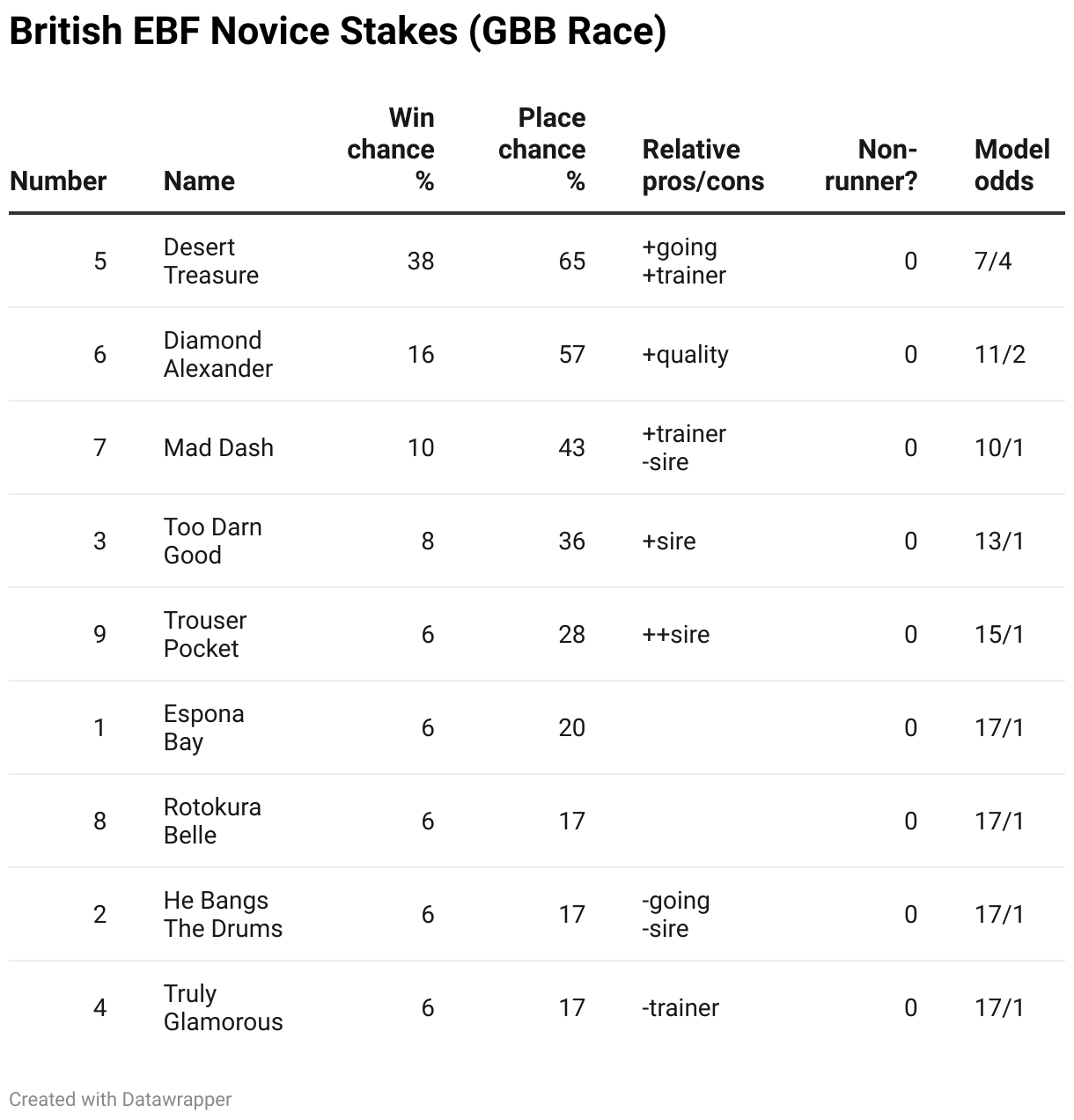Click the Non-runner? column header
Image resolution: width=1074 pixels, height=1120 pixels.
point(871,166)
